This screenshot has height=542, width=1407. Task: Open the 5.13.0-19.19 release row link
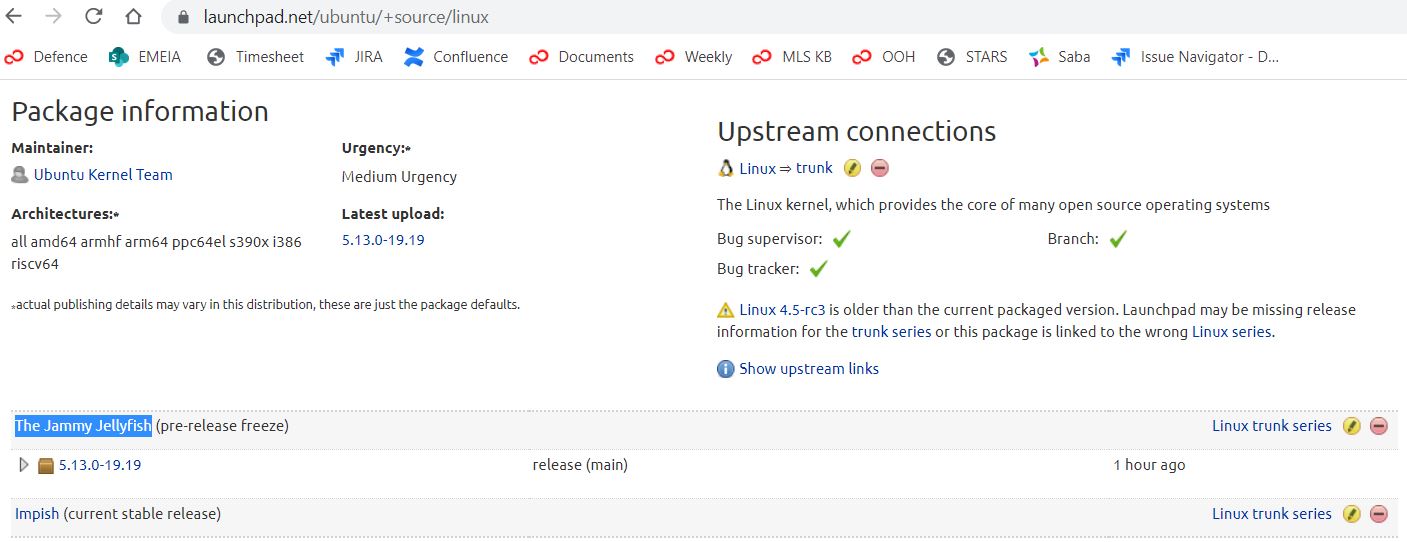click(x=100, y=465)
